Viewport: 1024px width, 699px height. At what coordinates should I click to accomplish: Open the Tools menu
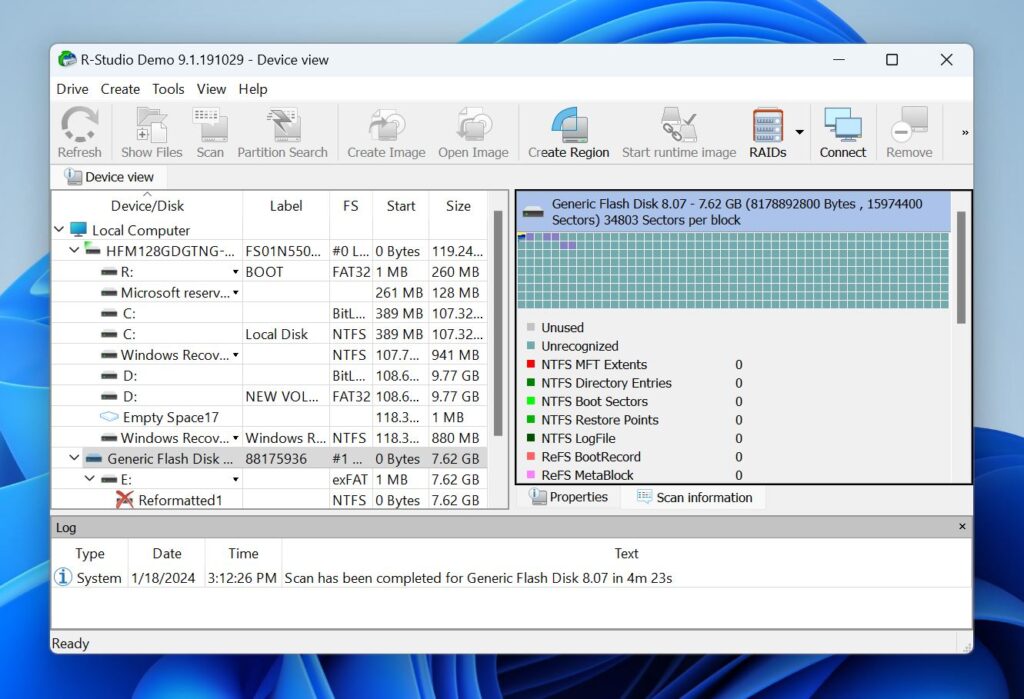(x=168, y=89)
